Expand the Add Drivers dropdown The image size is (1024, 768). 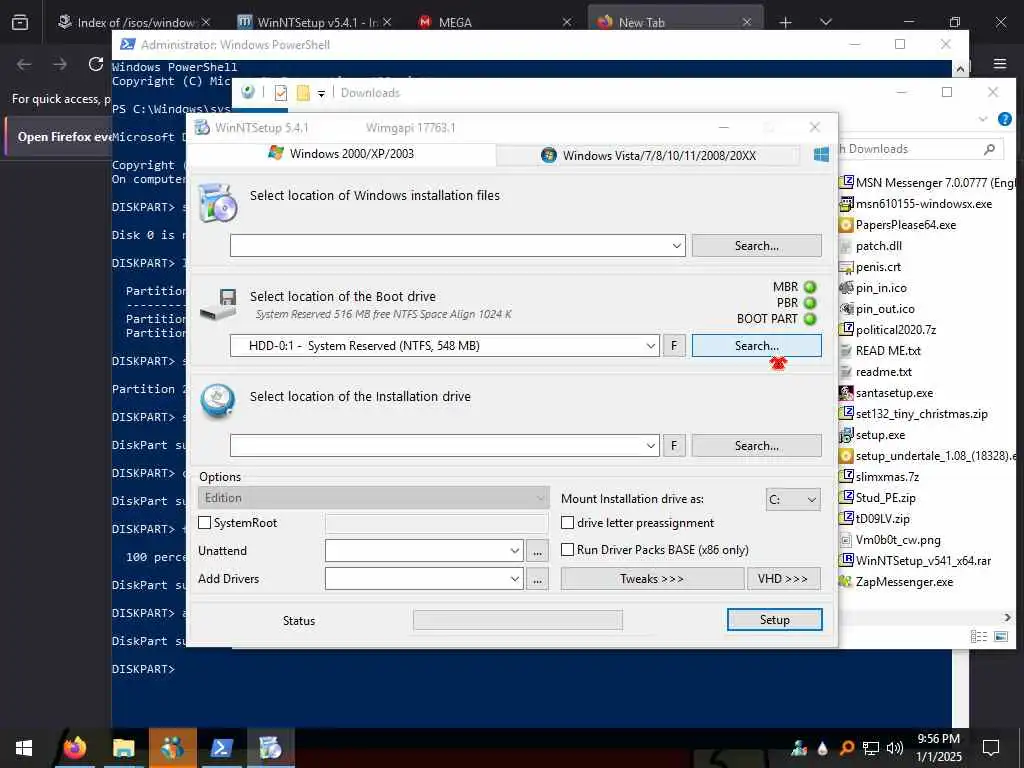[515, 579]
